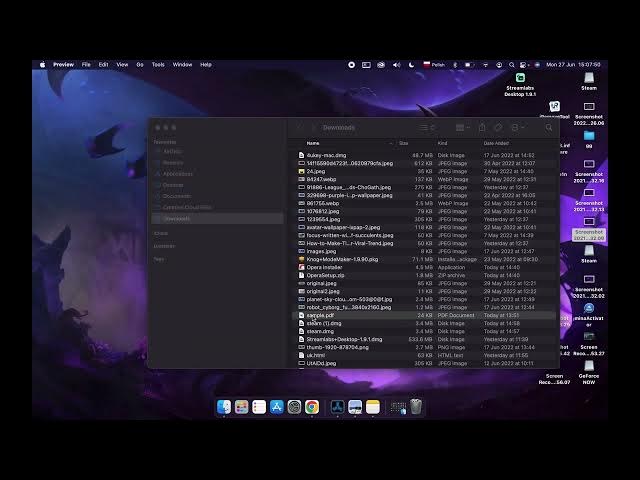
Task: Open the group-by dropdown in file dialog toolbar
Action: point(463,128)
